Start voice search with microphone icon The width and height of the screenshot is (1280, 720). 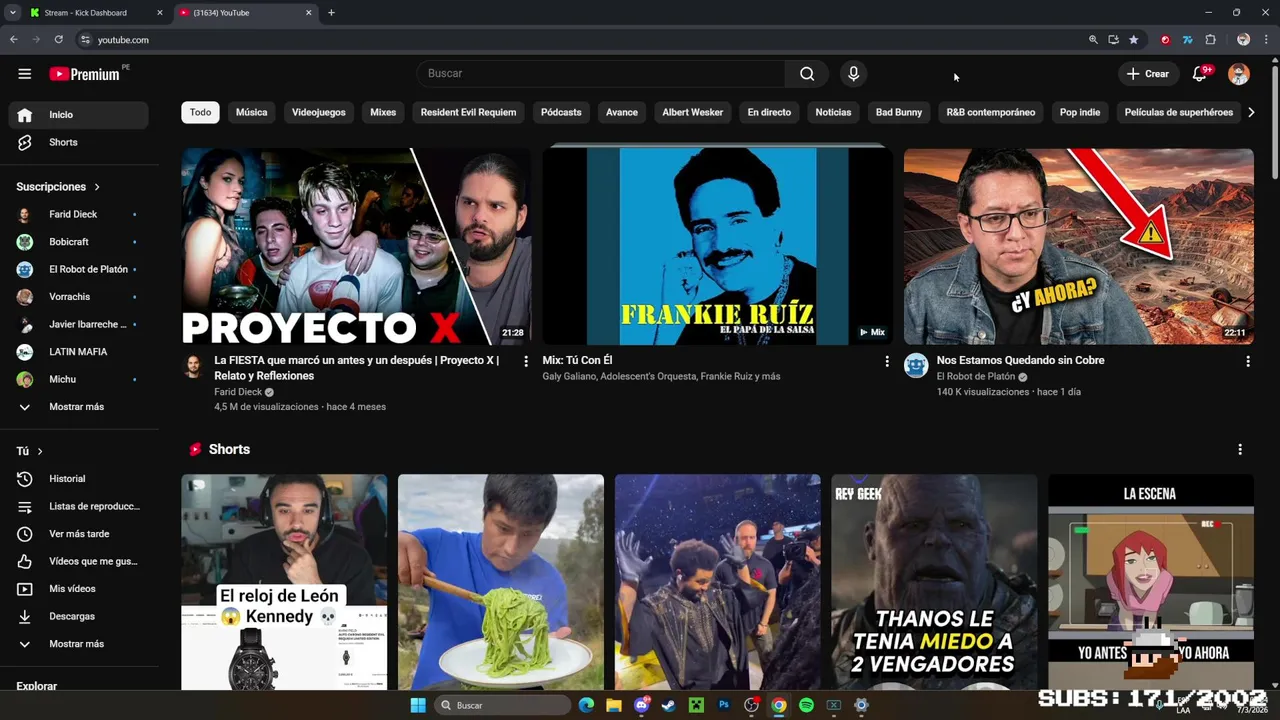point(853,74)
